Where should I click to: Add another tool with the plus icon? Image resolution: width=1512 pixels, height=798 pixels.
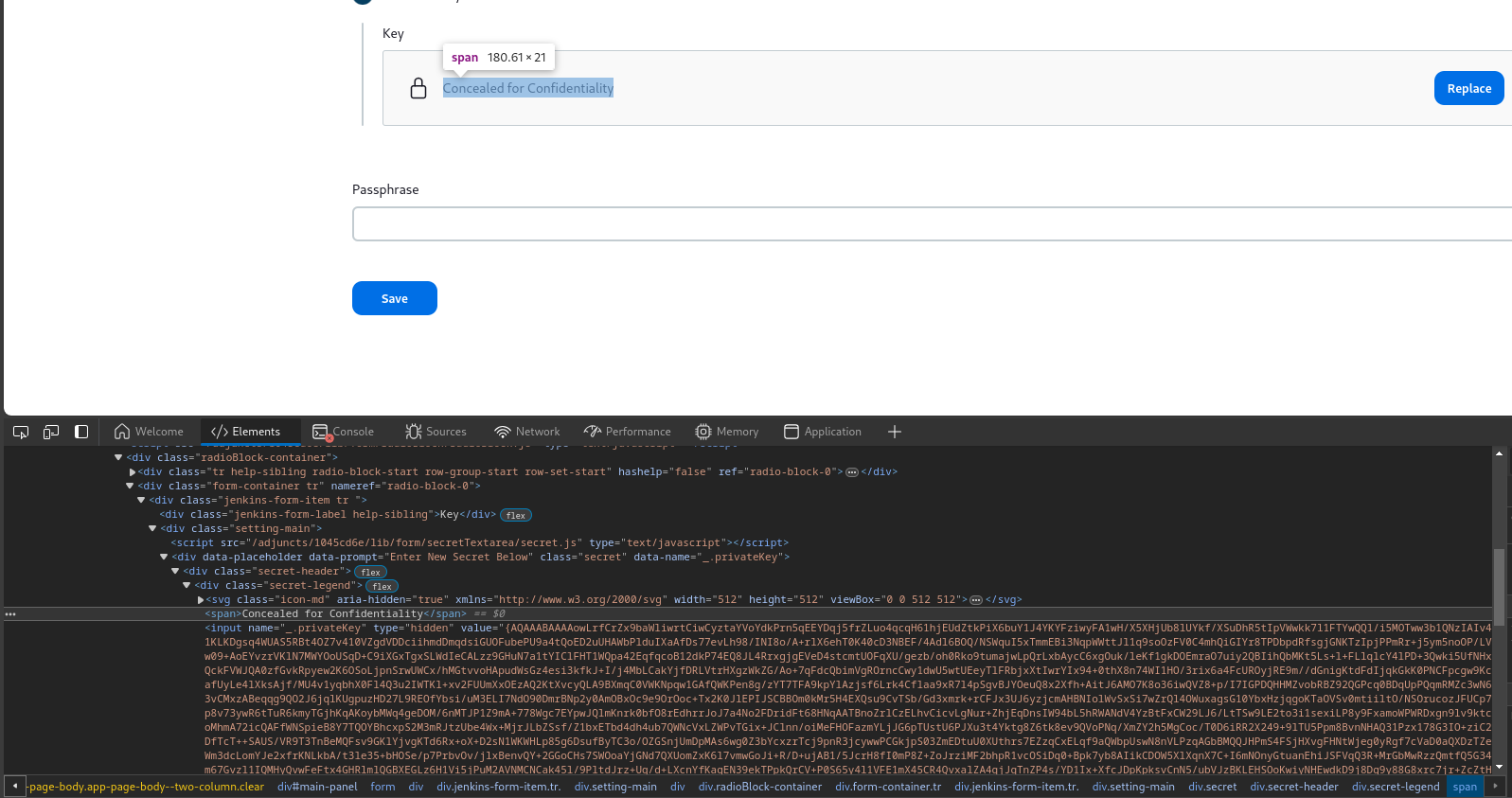pos(895,432)
